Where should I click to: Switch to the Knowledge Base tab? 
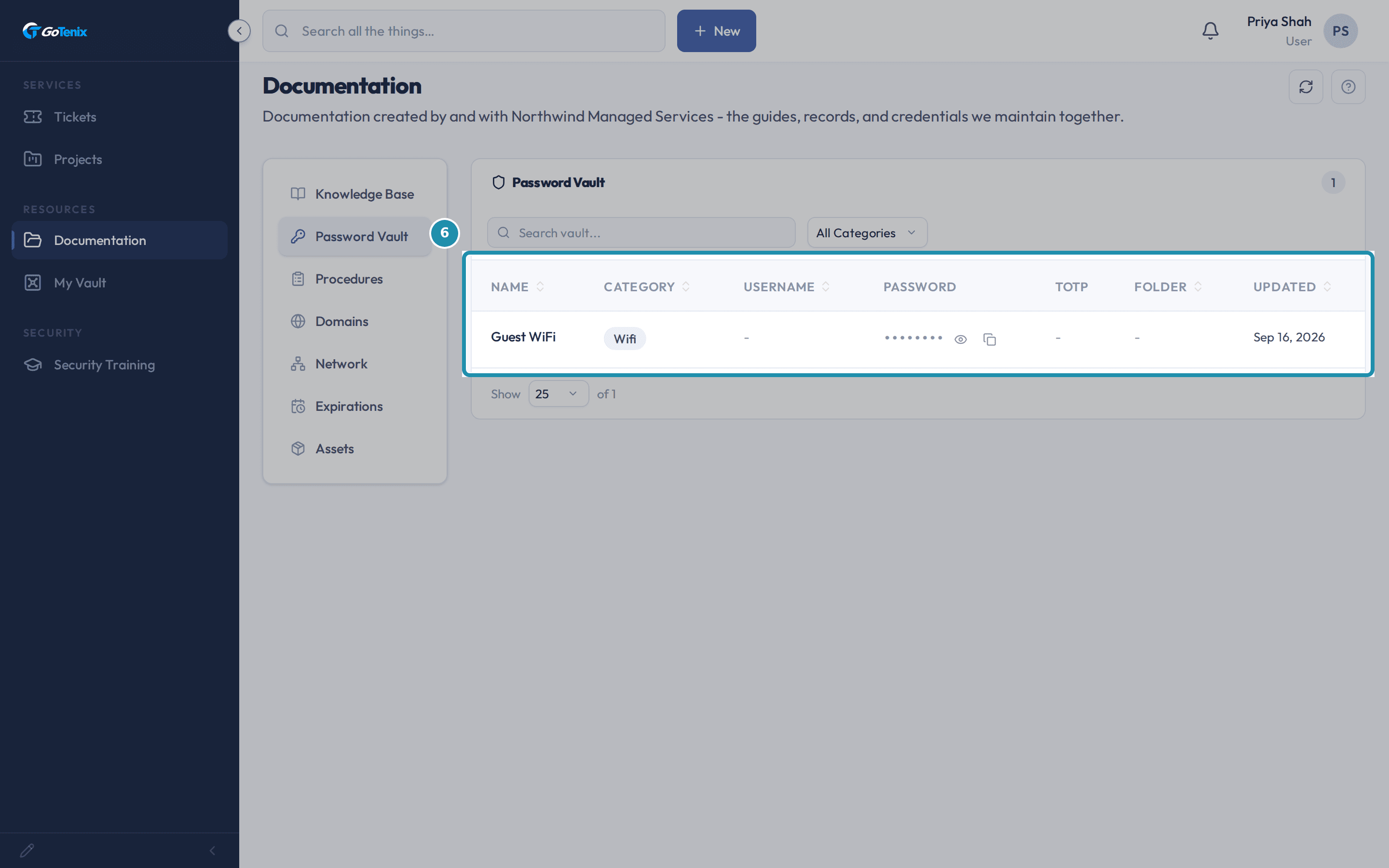(x=354, y=194)
